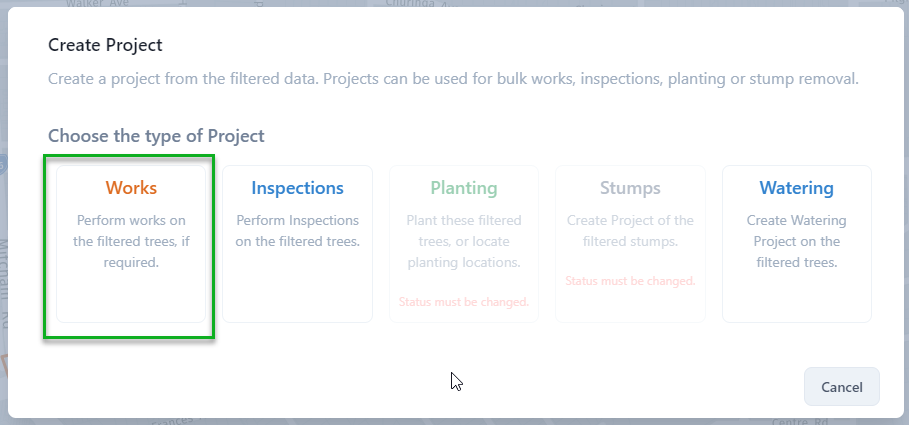
Task: Click the blue Watering heading
Action: pyautogui.click(x=796, y=188)
